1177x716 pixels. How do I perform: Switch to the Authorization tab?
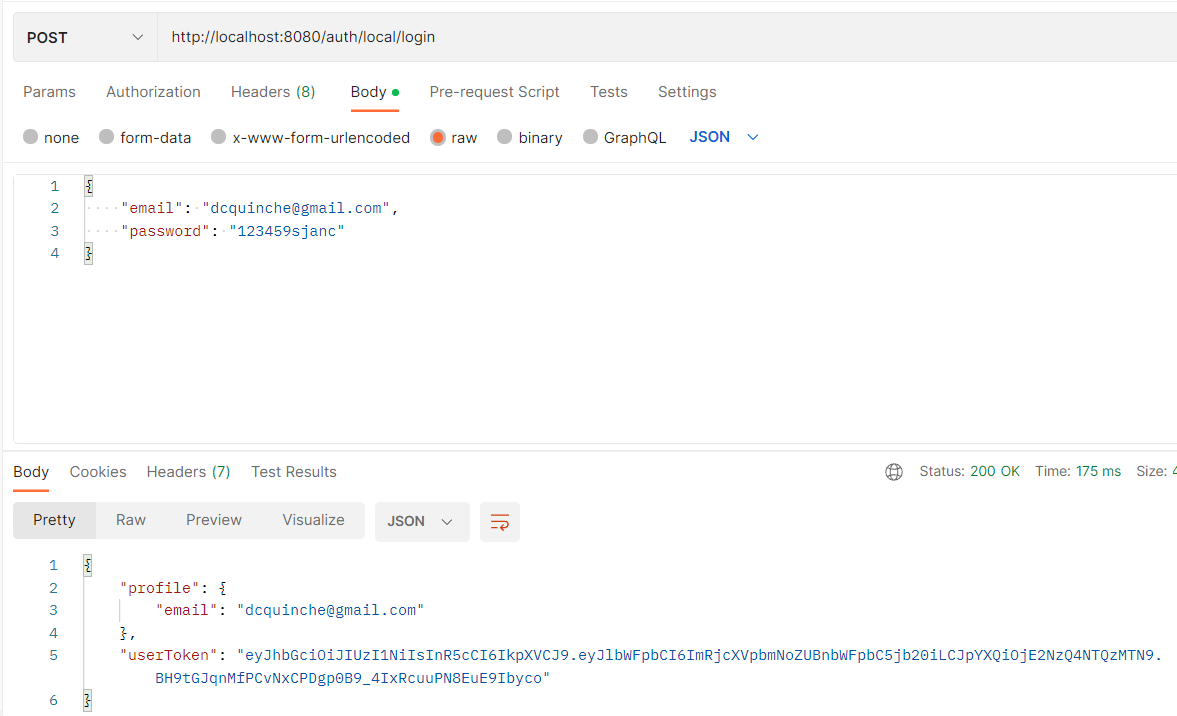(x=153, y=91)
